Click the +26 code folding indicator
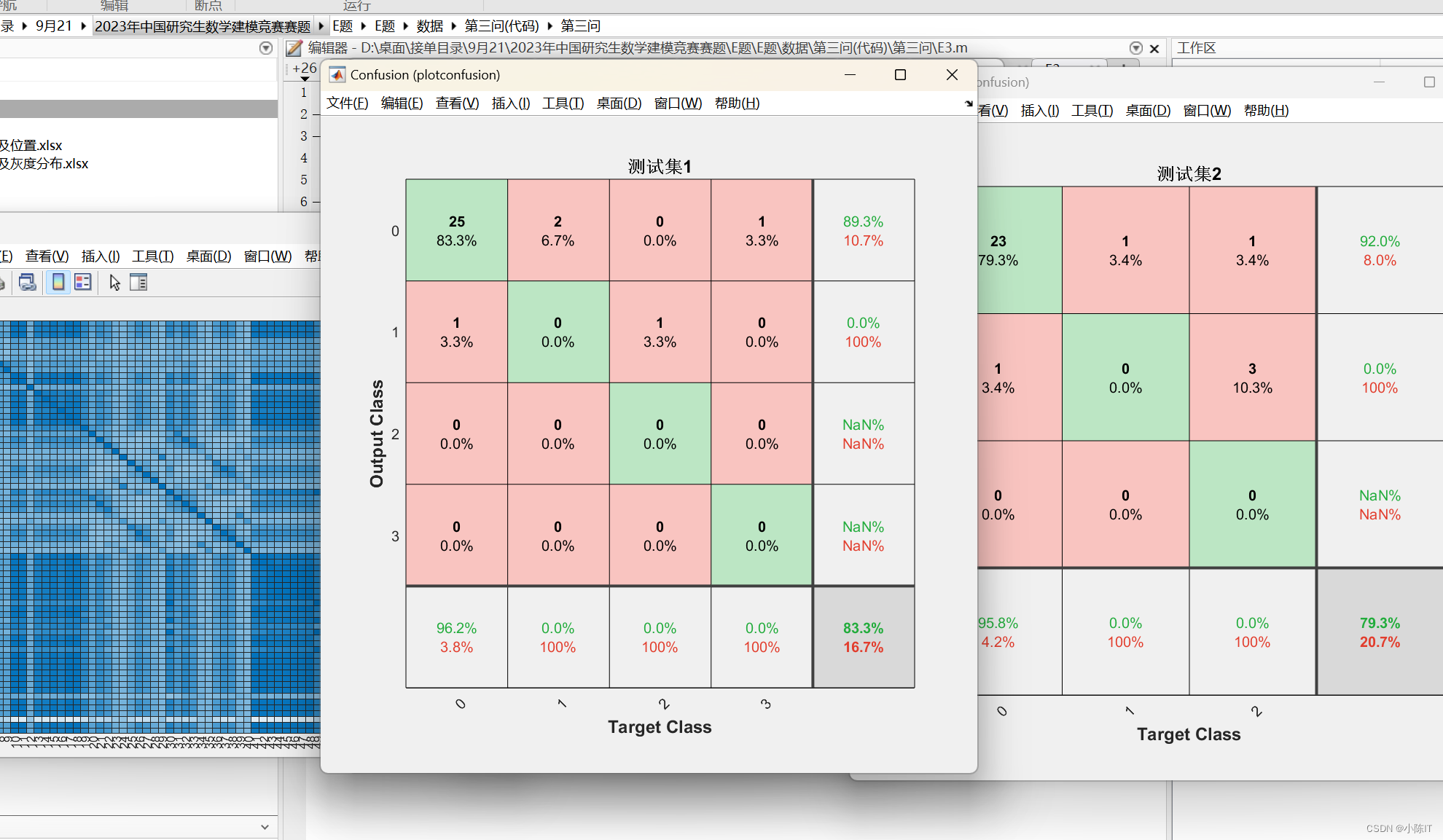Screen dimensions: 1443x840 coord(305,68)
